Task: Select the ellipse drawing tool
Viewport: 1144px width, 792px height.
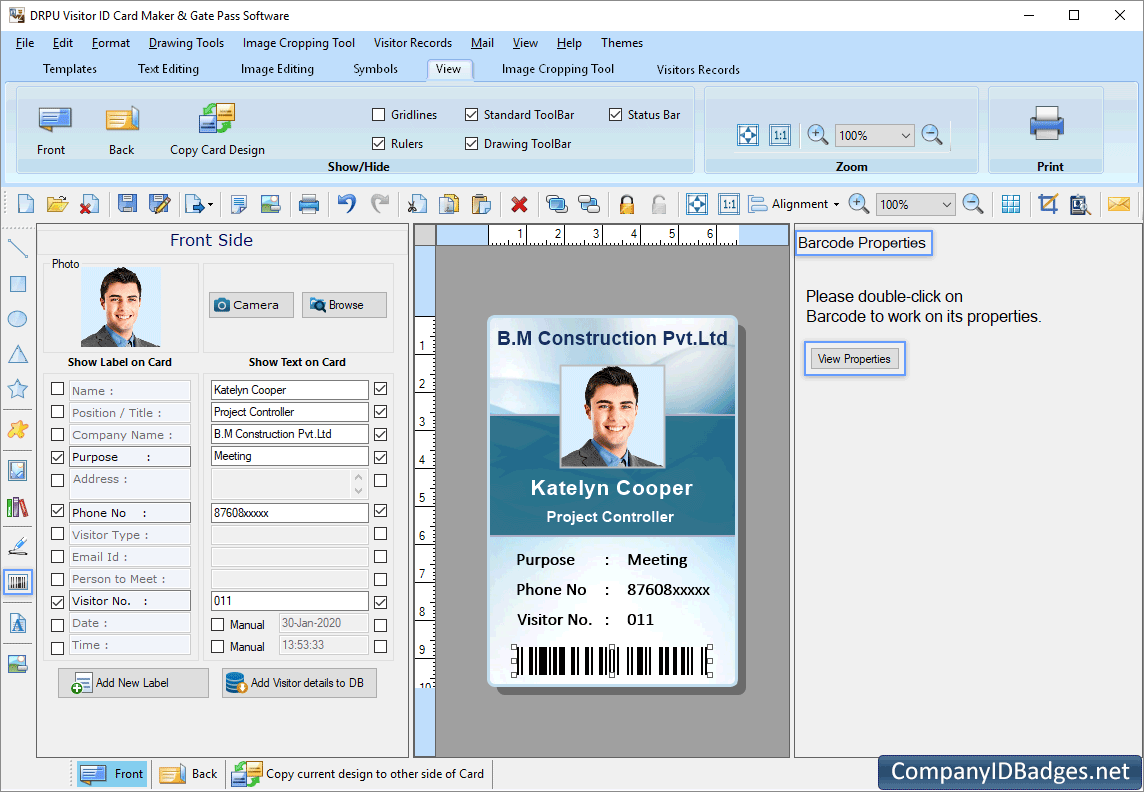Action: (18, 319)
